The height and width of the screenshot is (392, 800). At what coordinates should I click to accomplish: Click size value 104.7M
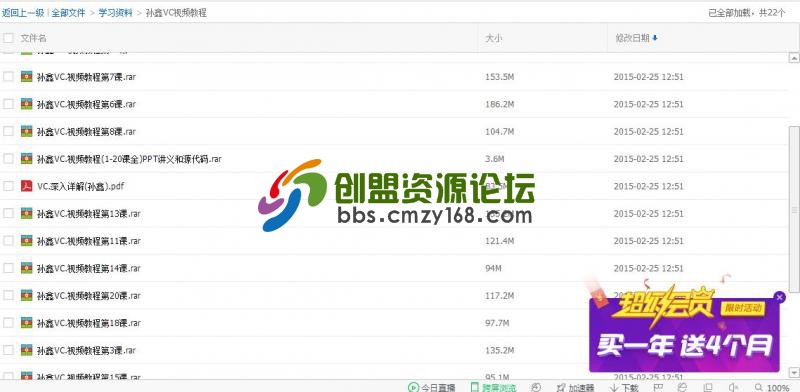coord(499,132)
